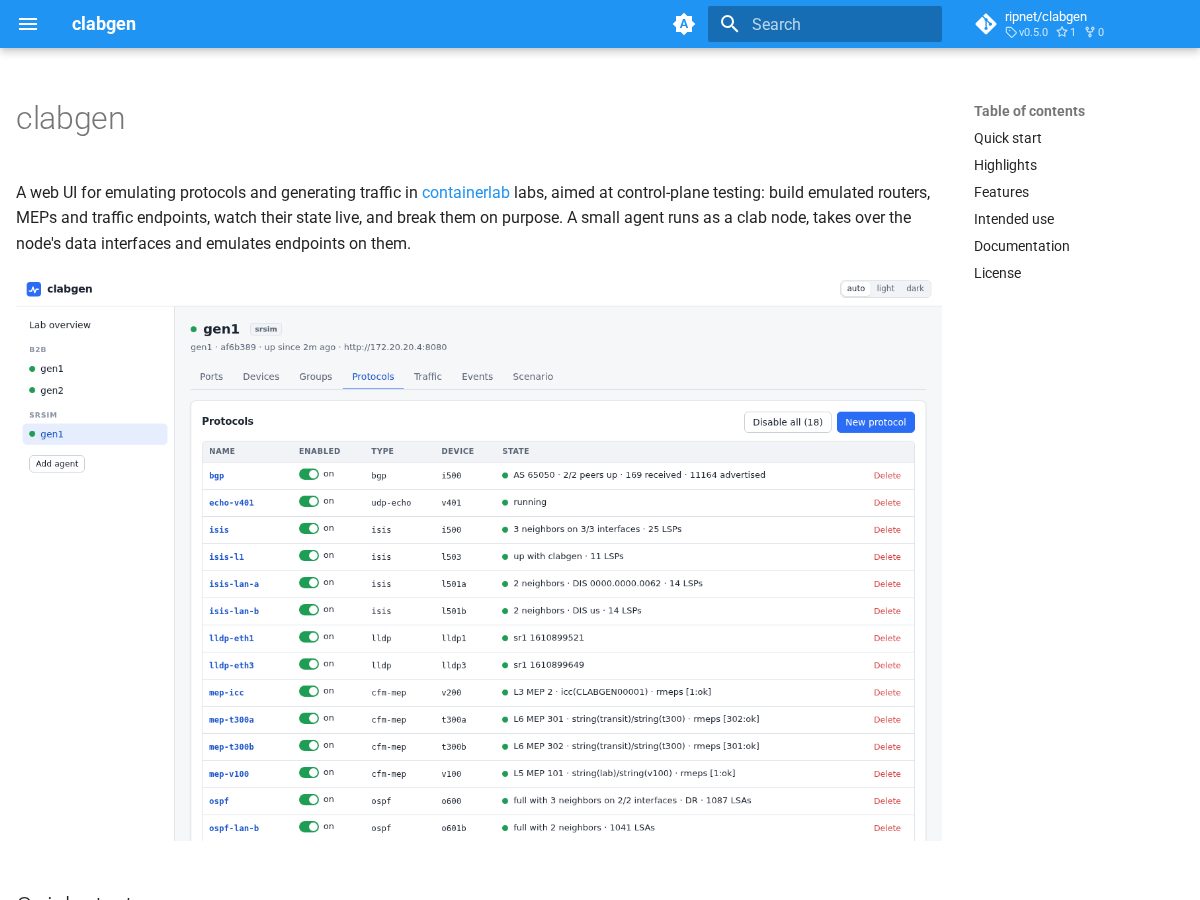Navigate to the Documentation section
Image resolution: width=1200 pixels, height=900 pixels.
pos(1022,246)
